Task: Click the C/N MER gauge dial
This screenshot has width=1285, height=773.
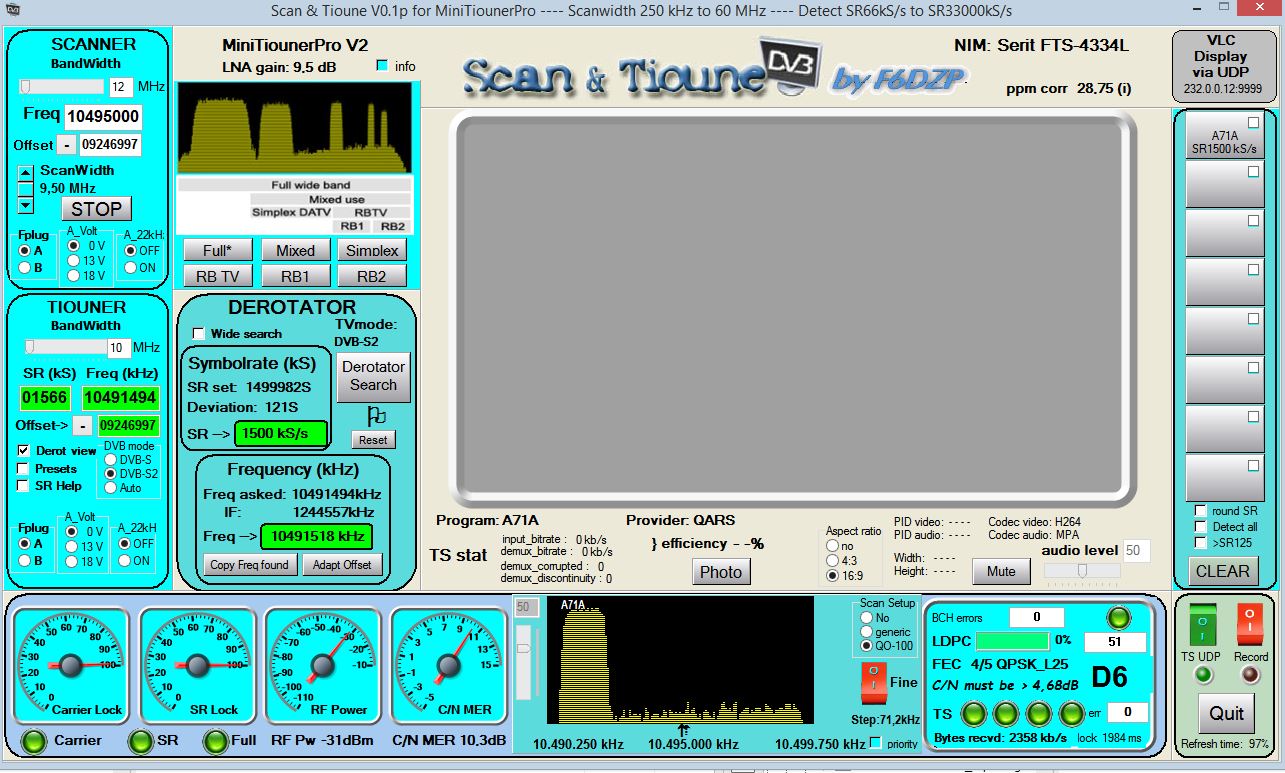Action: 447,664
